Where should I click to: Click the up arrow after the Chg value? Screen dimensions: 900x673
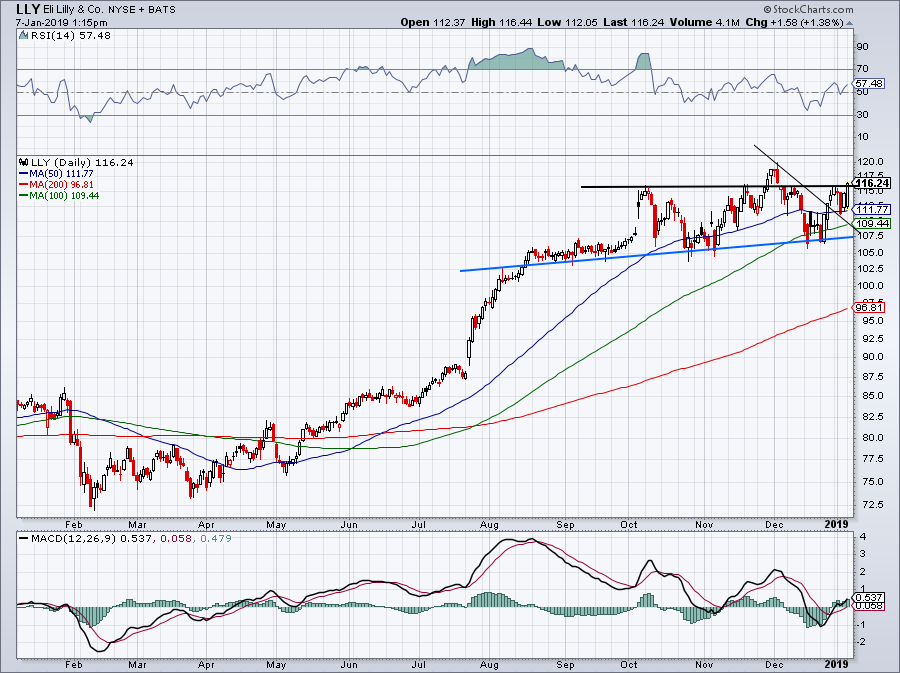[x=849, y=23]
